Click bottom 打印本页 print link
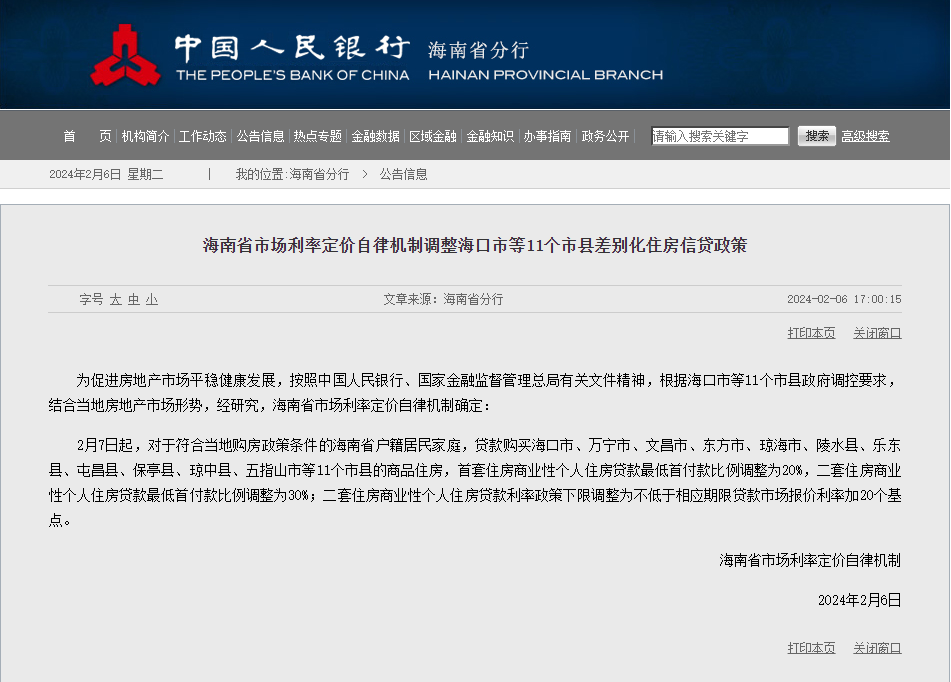Image resolution: width=951 pixels, height=682 pixels. click(x=812, y=647)
